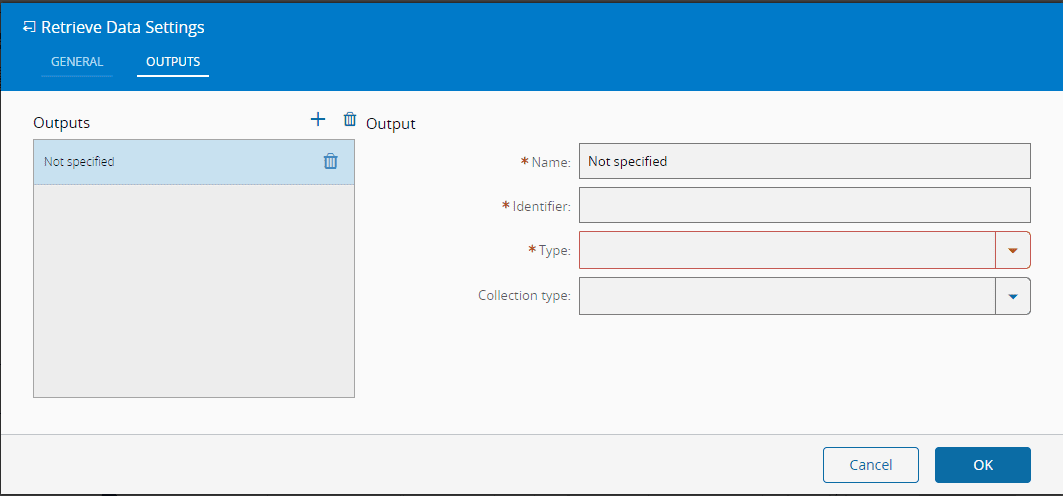Click into the Identifier text field
The height and width of the screenshot is (496, 1063).
coord(804,205)
